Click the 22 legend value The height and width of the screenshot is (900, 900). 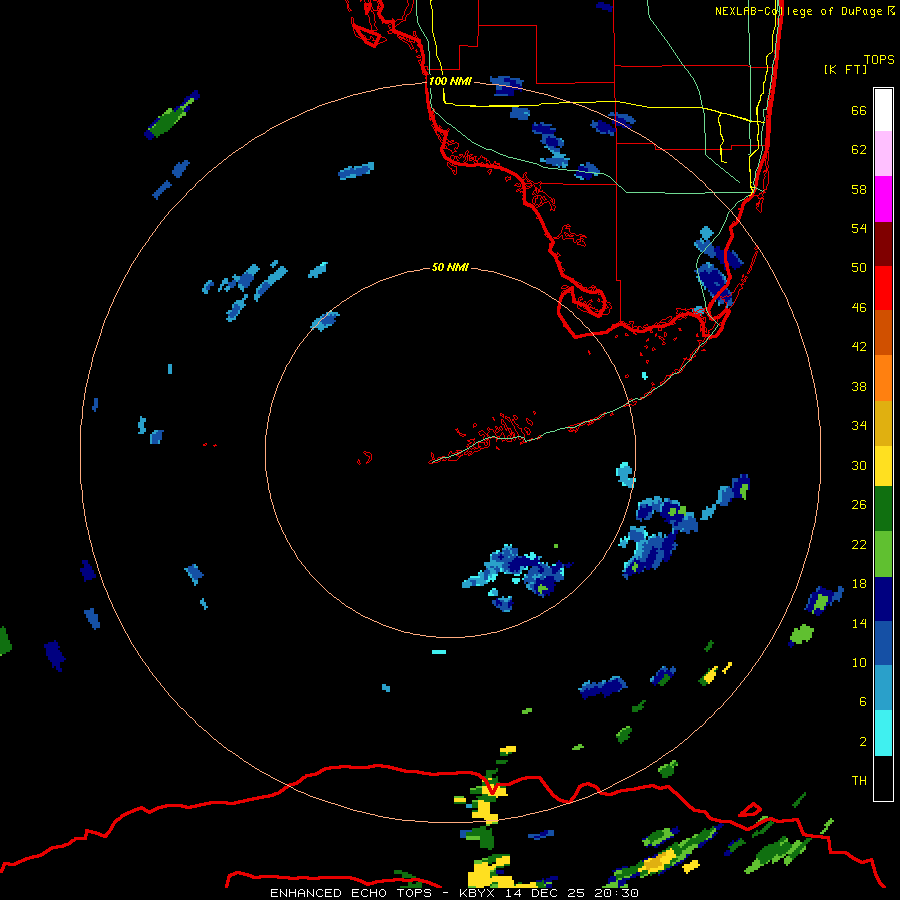[x=859, y=544]
